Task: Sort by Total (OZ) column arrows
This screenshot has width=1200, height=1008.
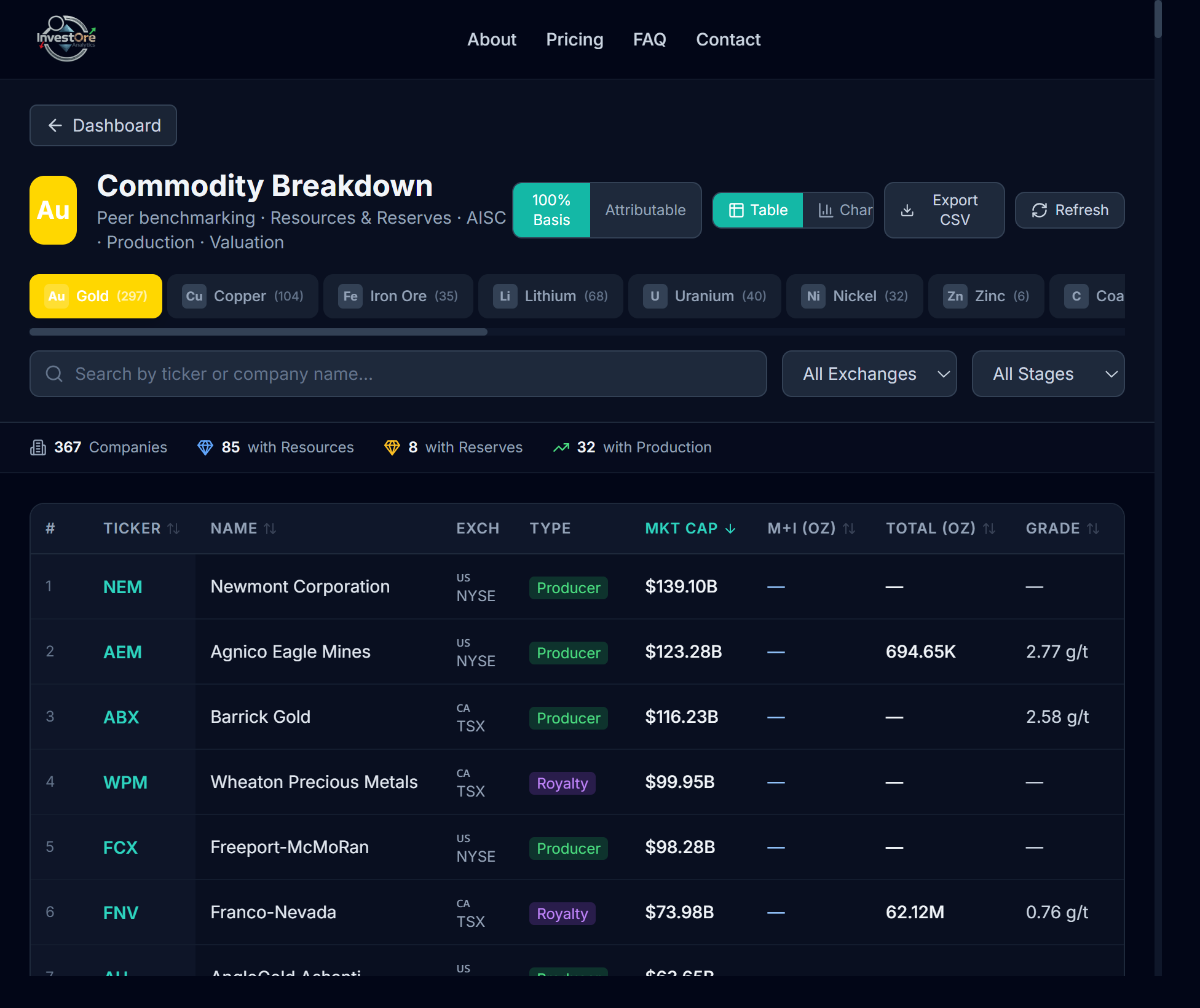Action: pos(989,529)
